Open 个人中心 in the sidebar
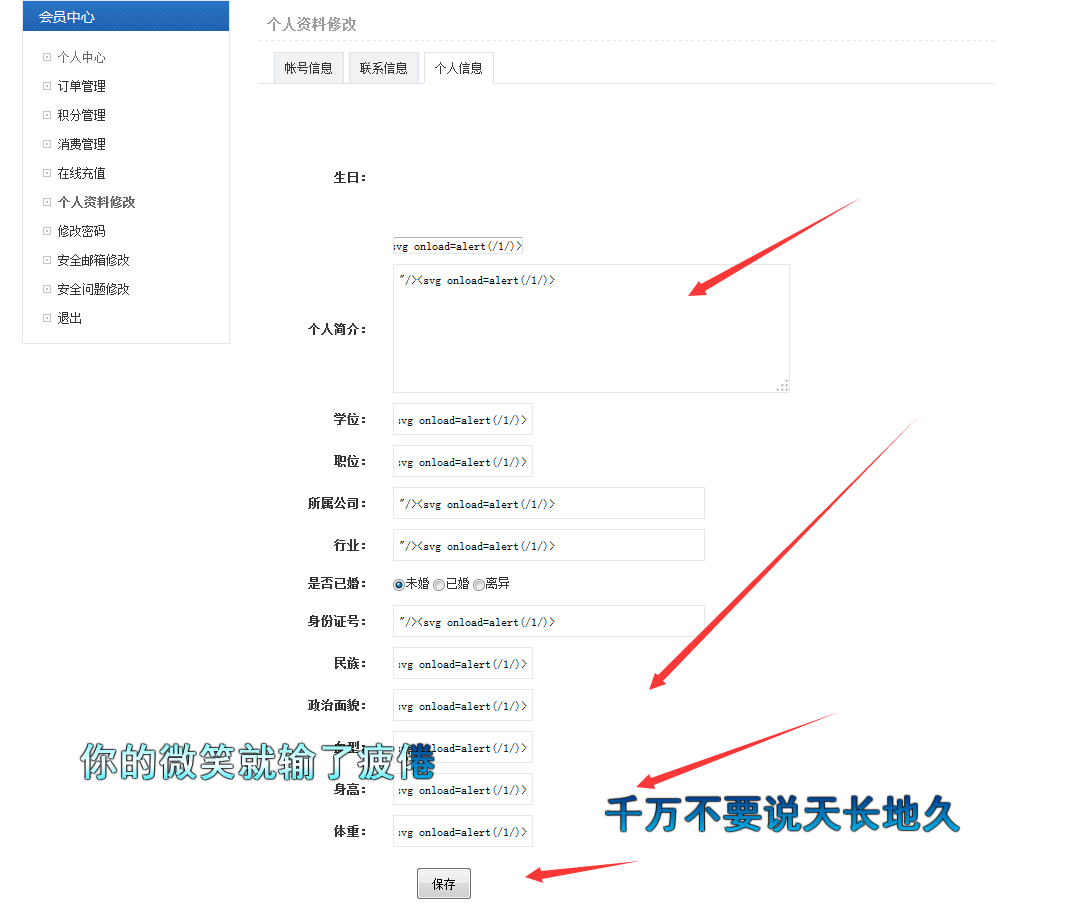This screenshot has height=909, width=1078. coord(81,57)
